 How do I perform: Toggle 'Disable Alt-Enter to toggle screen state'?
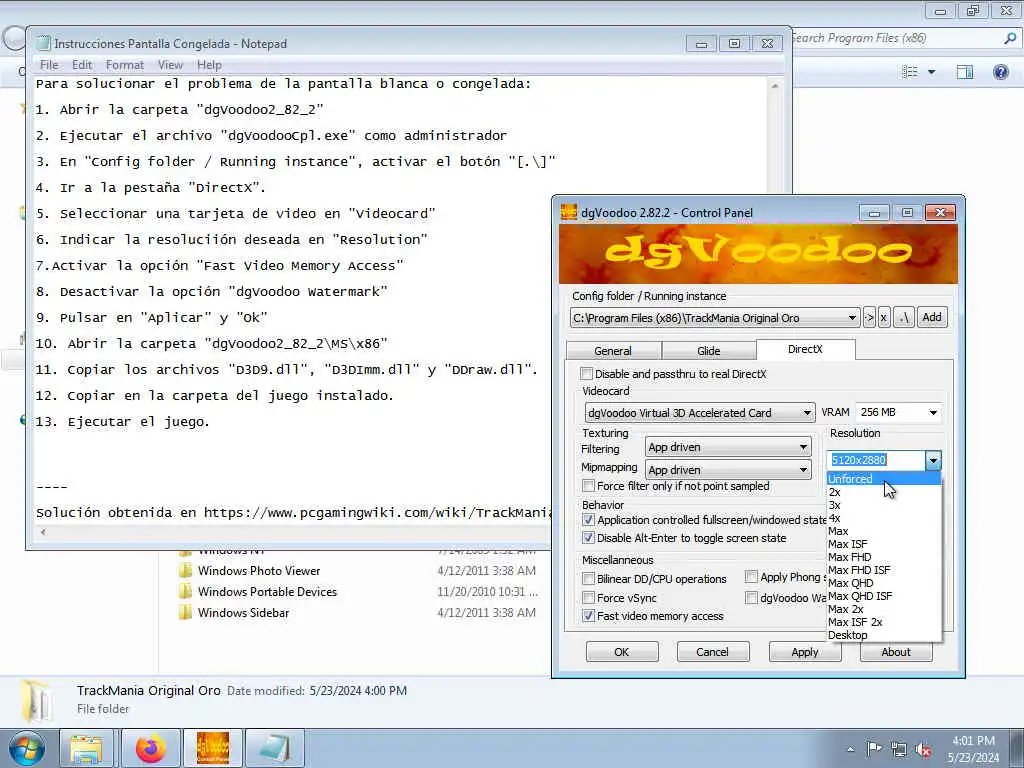click(588, 538)
